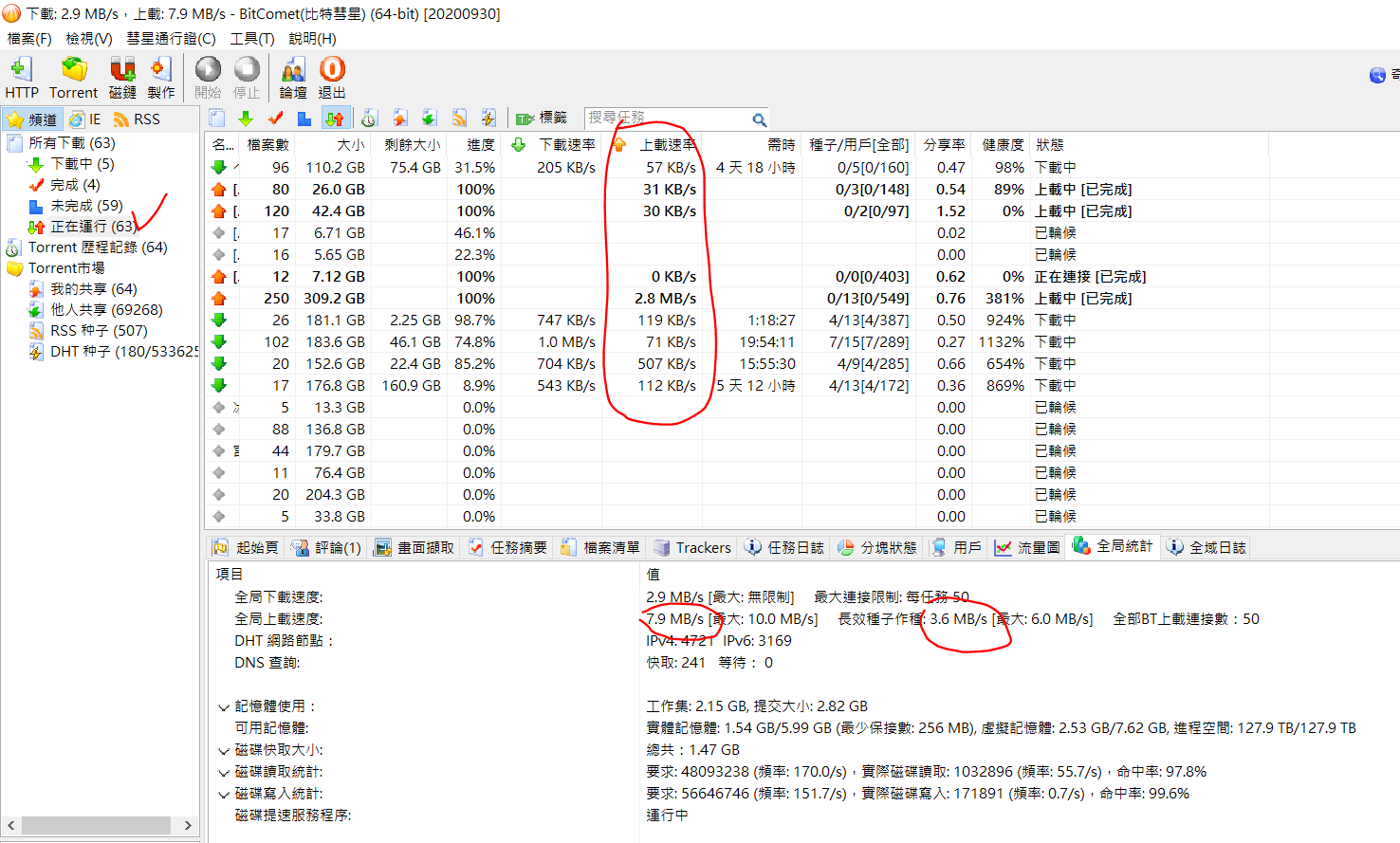Sort by 下載速率 column header

point(552,144)
